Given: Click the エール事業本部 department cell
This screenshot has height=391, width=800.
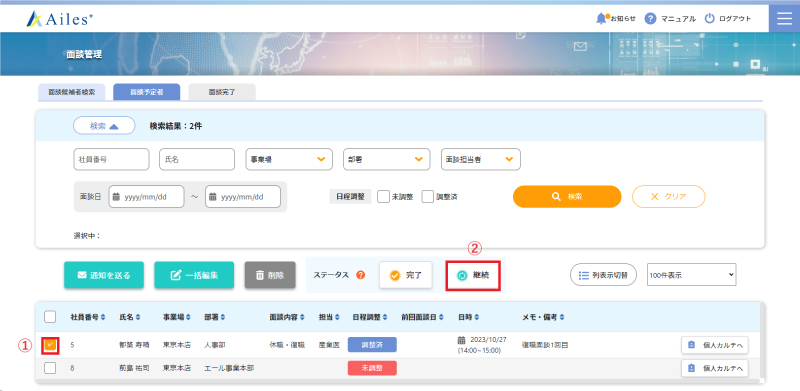Looking at the screenshot, I should (x=229, y=368).
